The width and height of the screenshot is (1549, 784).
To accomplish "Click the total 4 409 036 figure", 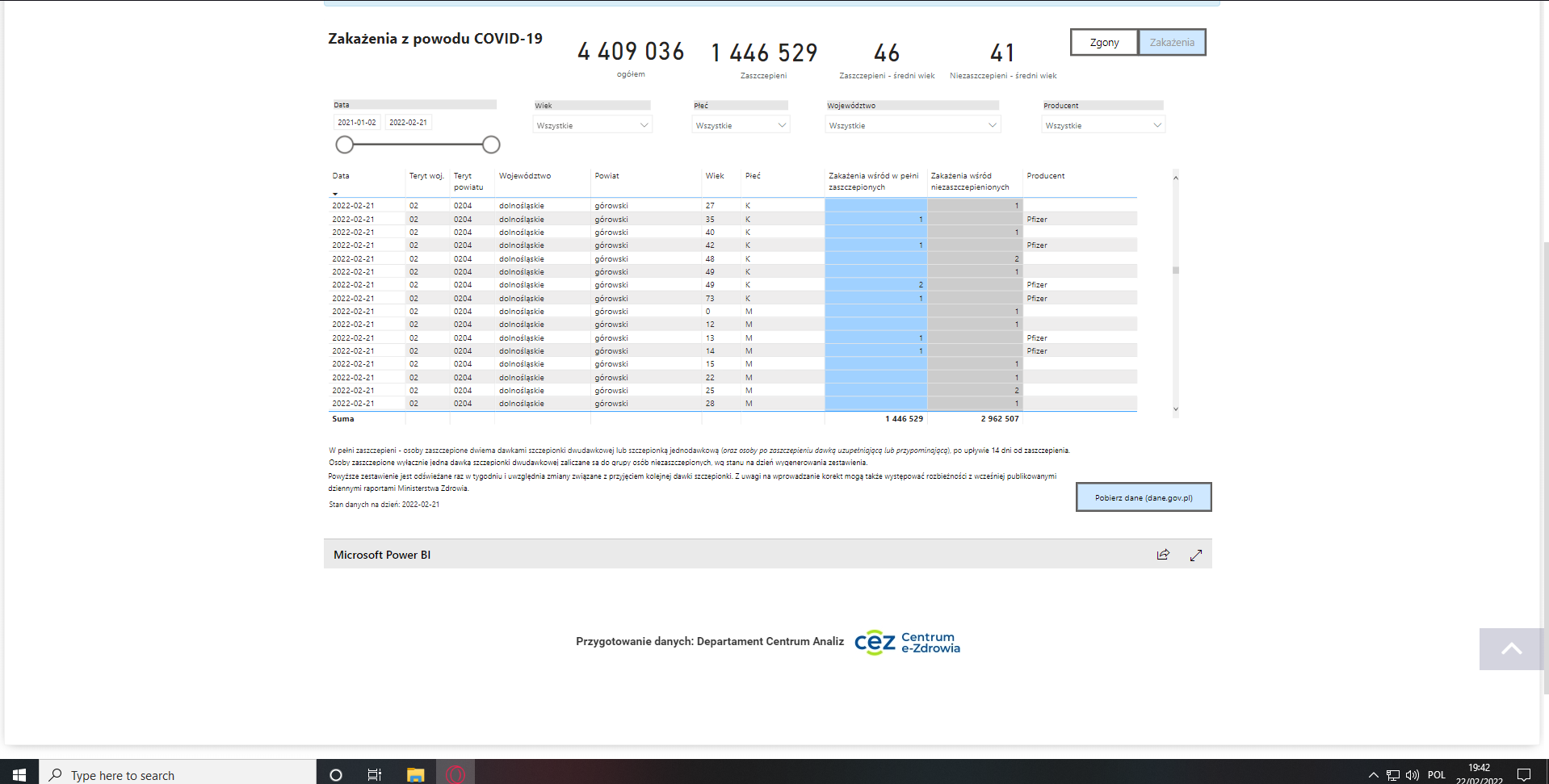I will 631,52.
